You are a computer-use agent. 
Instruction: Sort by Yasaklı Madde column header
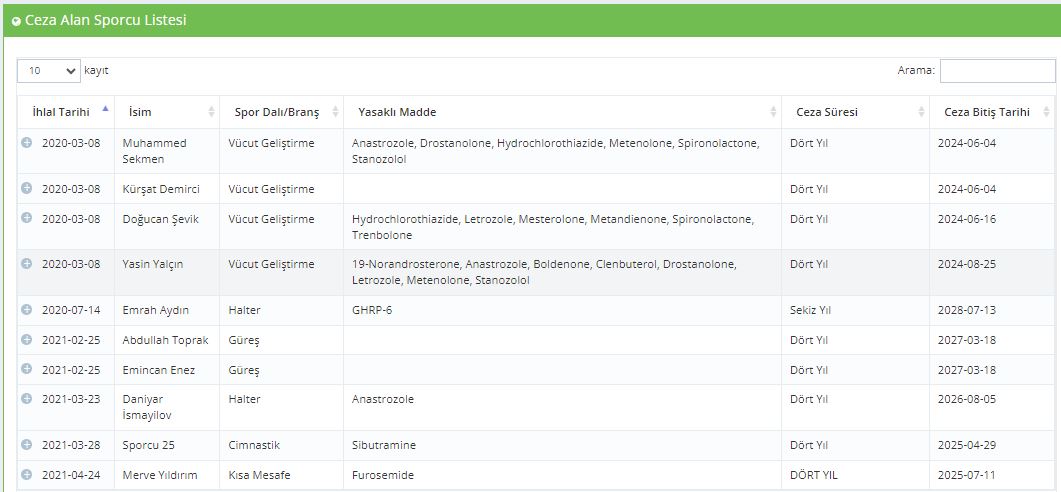(562, 112)
